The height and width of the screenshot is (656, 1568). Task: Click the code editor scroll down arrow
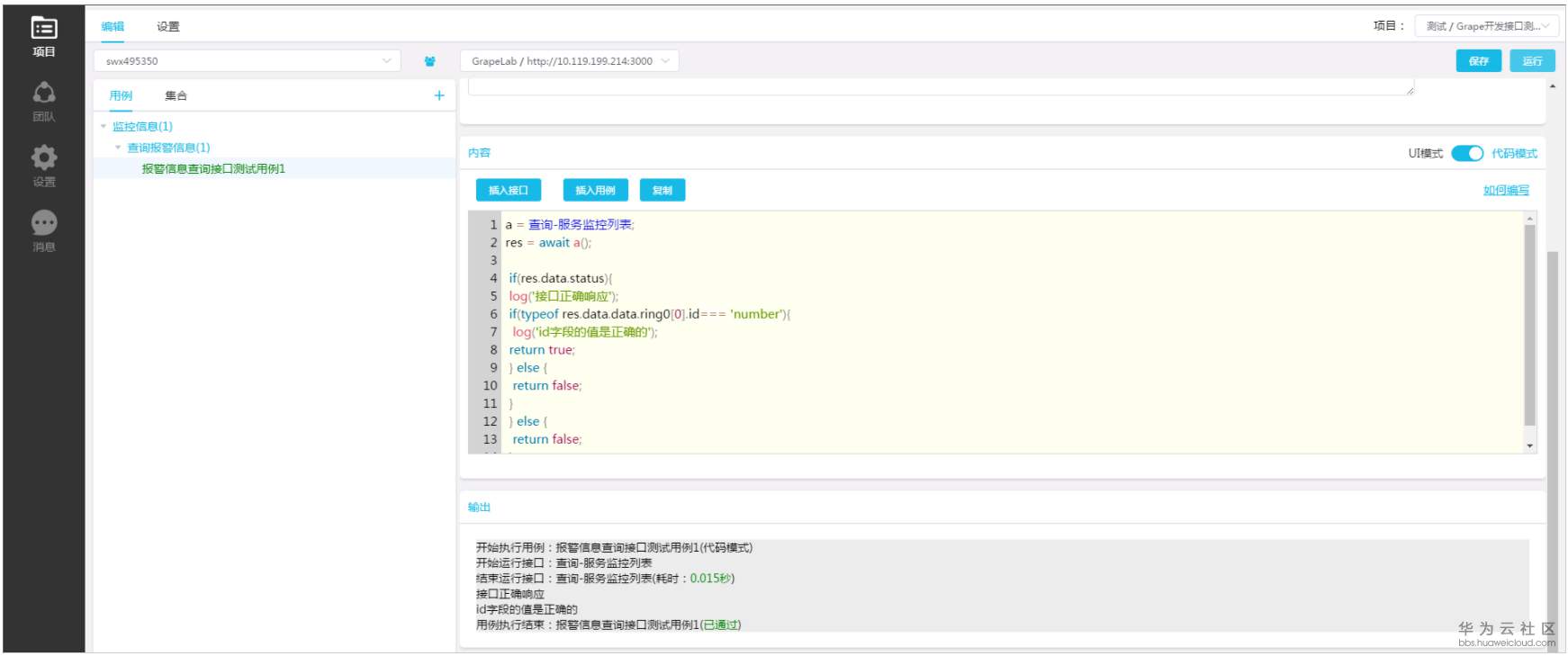[1529, 445]
